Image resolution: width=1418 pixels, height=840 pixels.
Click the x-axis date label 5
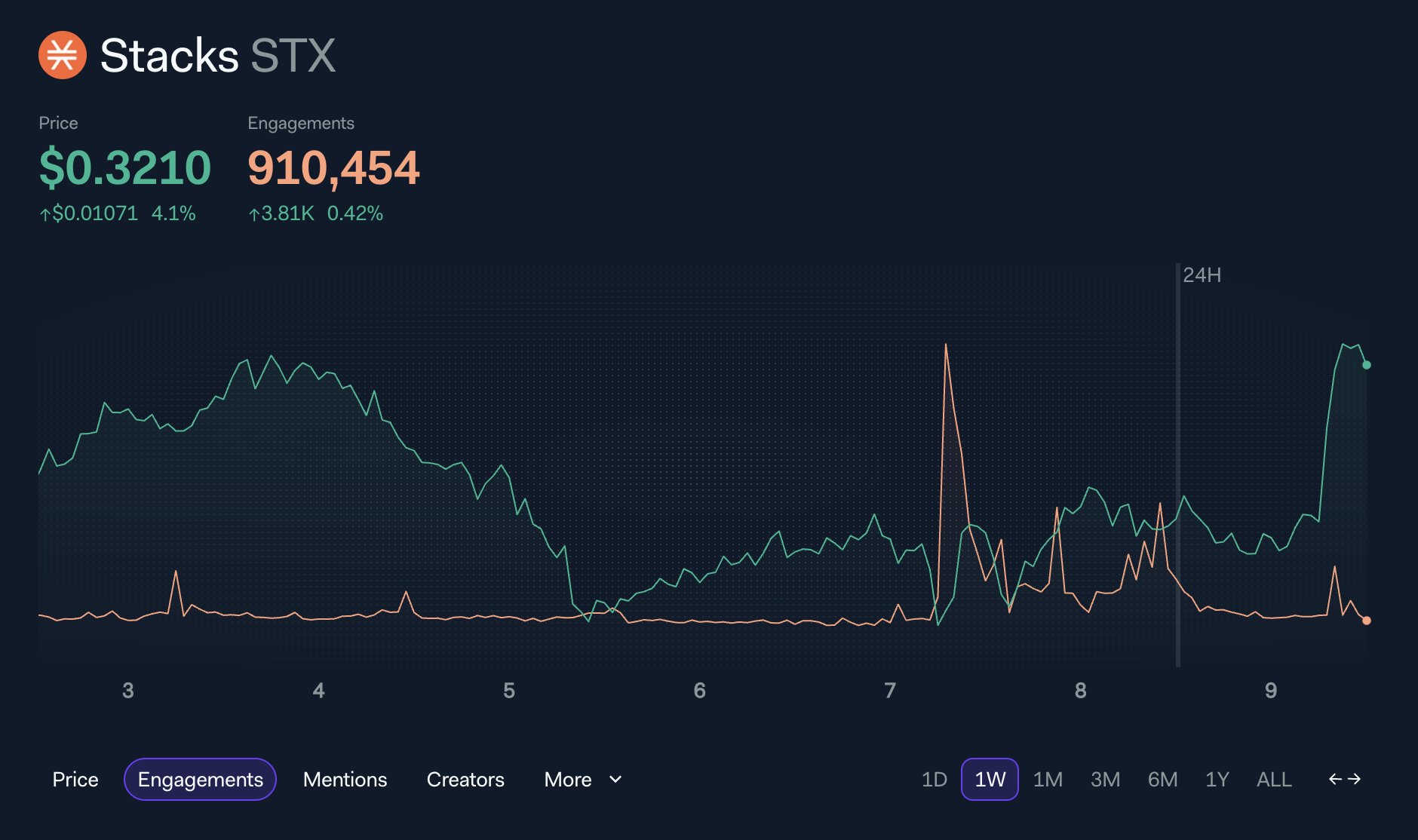point(509,691)
